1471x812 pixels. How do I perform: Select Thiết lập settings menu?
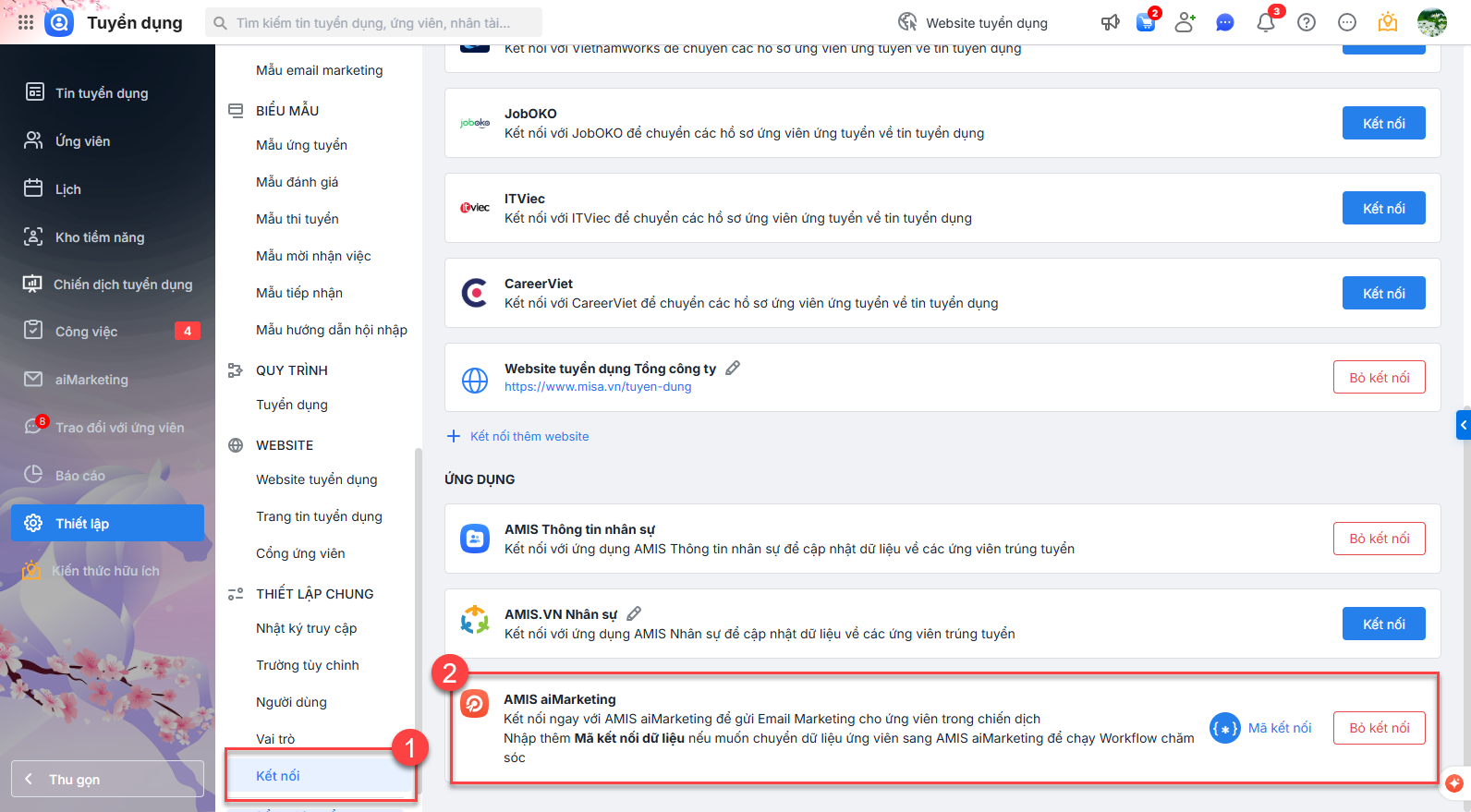click(x=107, y=523)
